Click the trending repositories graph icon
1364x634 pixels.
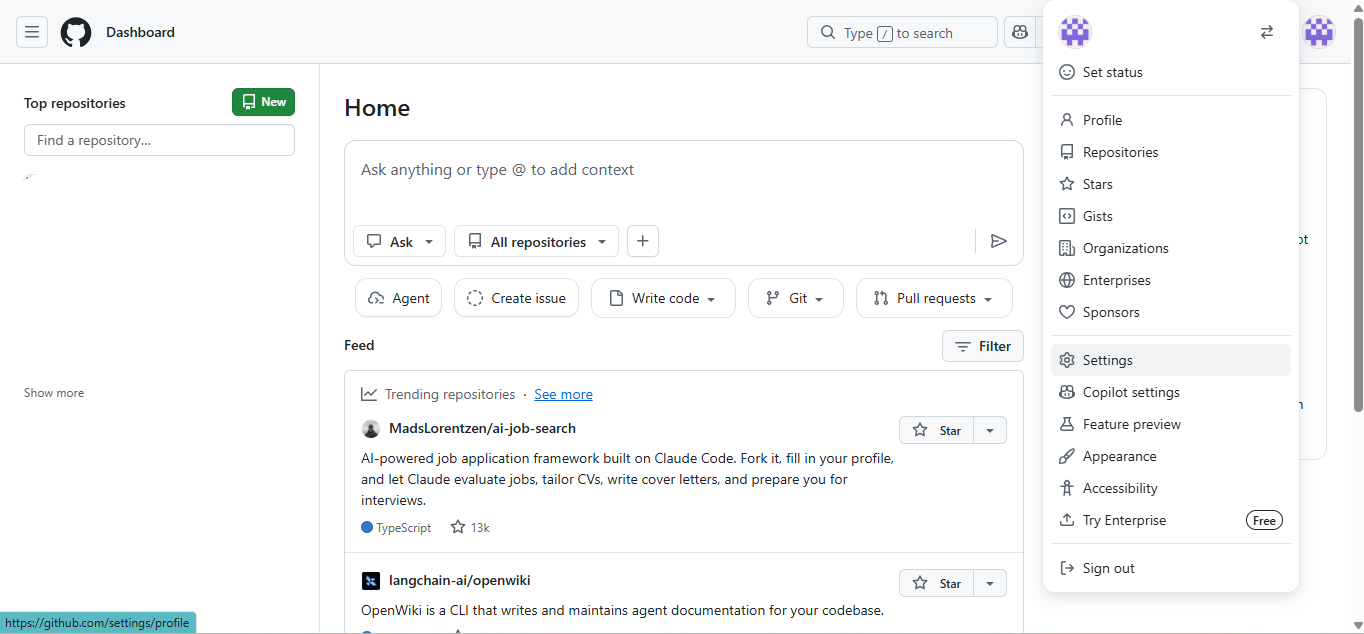[369, 394]
